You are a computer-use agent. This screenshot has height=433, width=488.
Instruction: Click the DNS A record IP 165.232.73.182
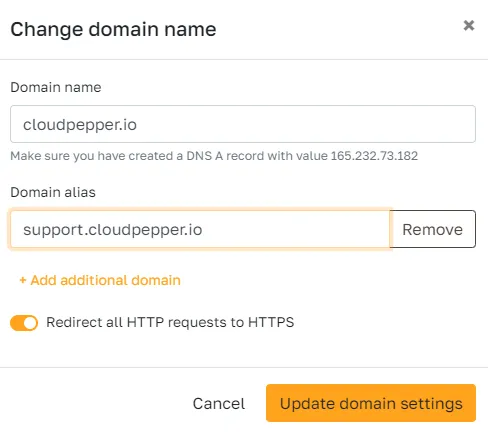(x=374, y=156)
